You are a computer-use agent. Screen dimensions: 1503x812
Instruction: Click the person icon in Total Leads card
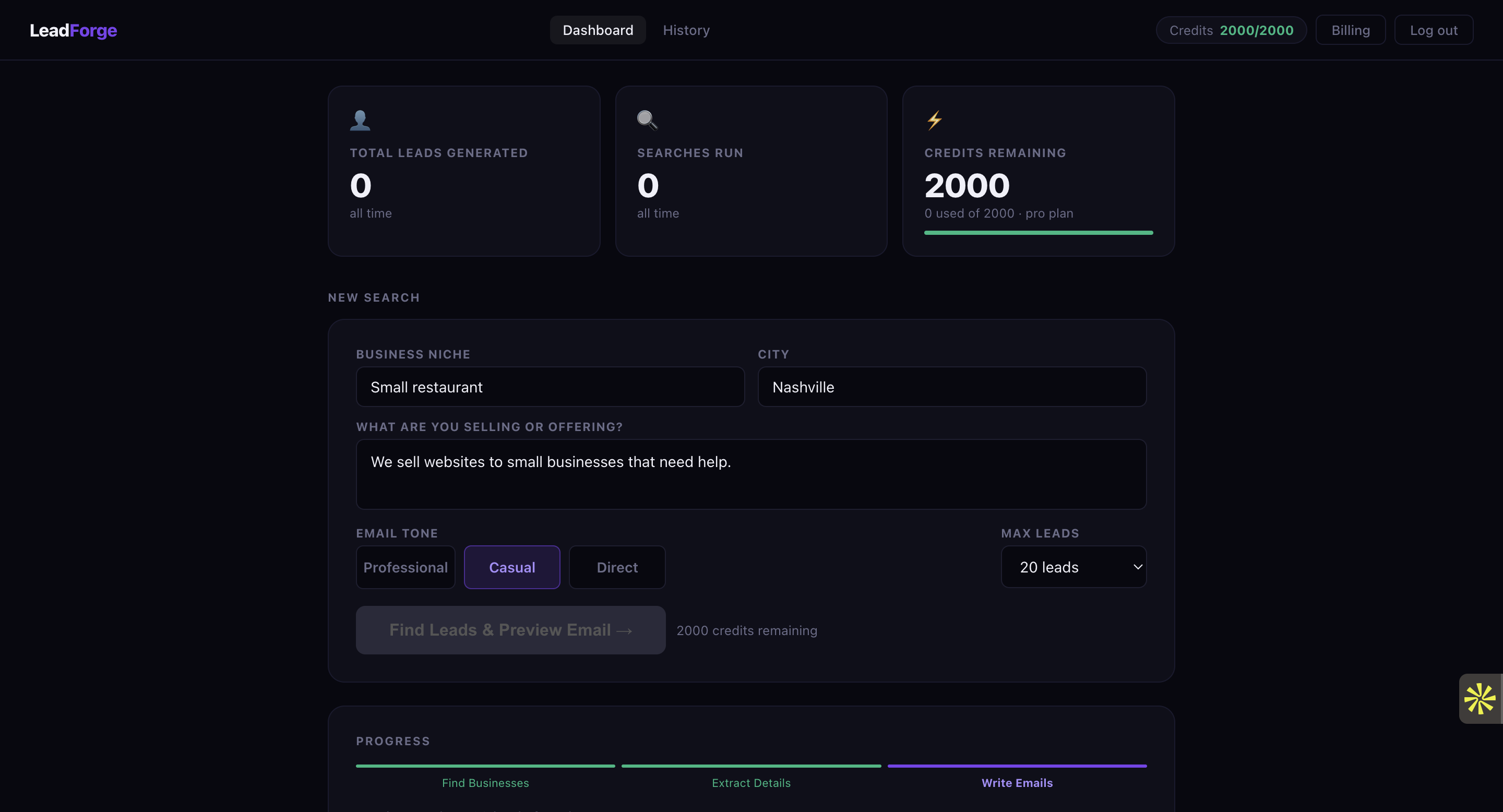pos(360,120)
